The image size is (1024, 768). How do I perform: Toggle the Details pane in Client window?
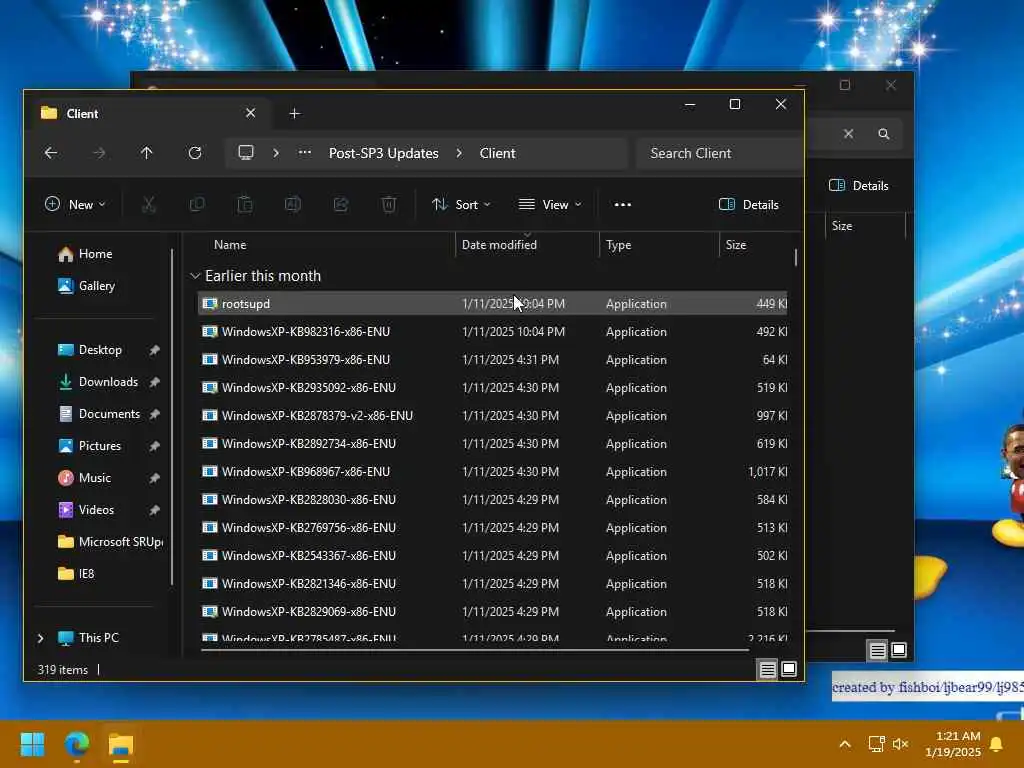tap(748, 204)
